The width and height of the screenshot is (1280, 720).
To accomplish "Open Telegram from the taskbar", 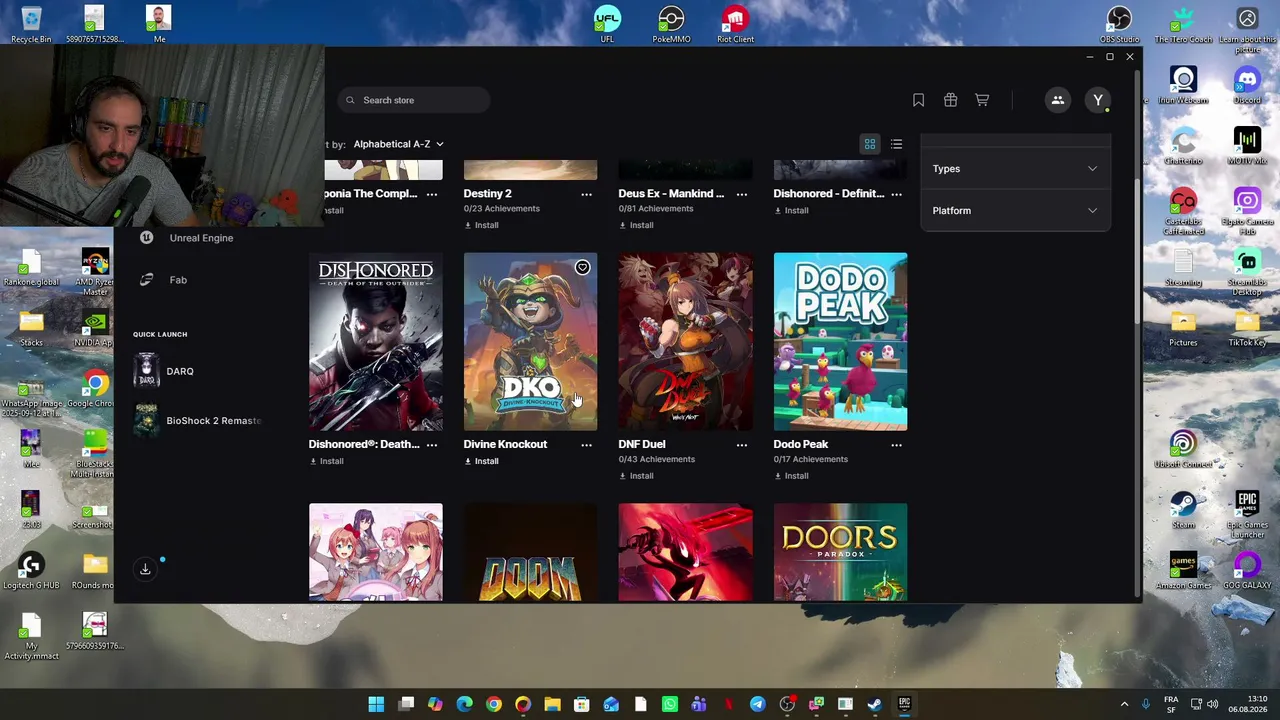I will (x=757, y=704).
